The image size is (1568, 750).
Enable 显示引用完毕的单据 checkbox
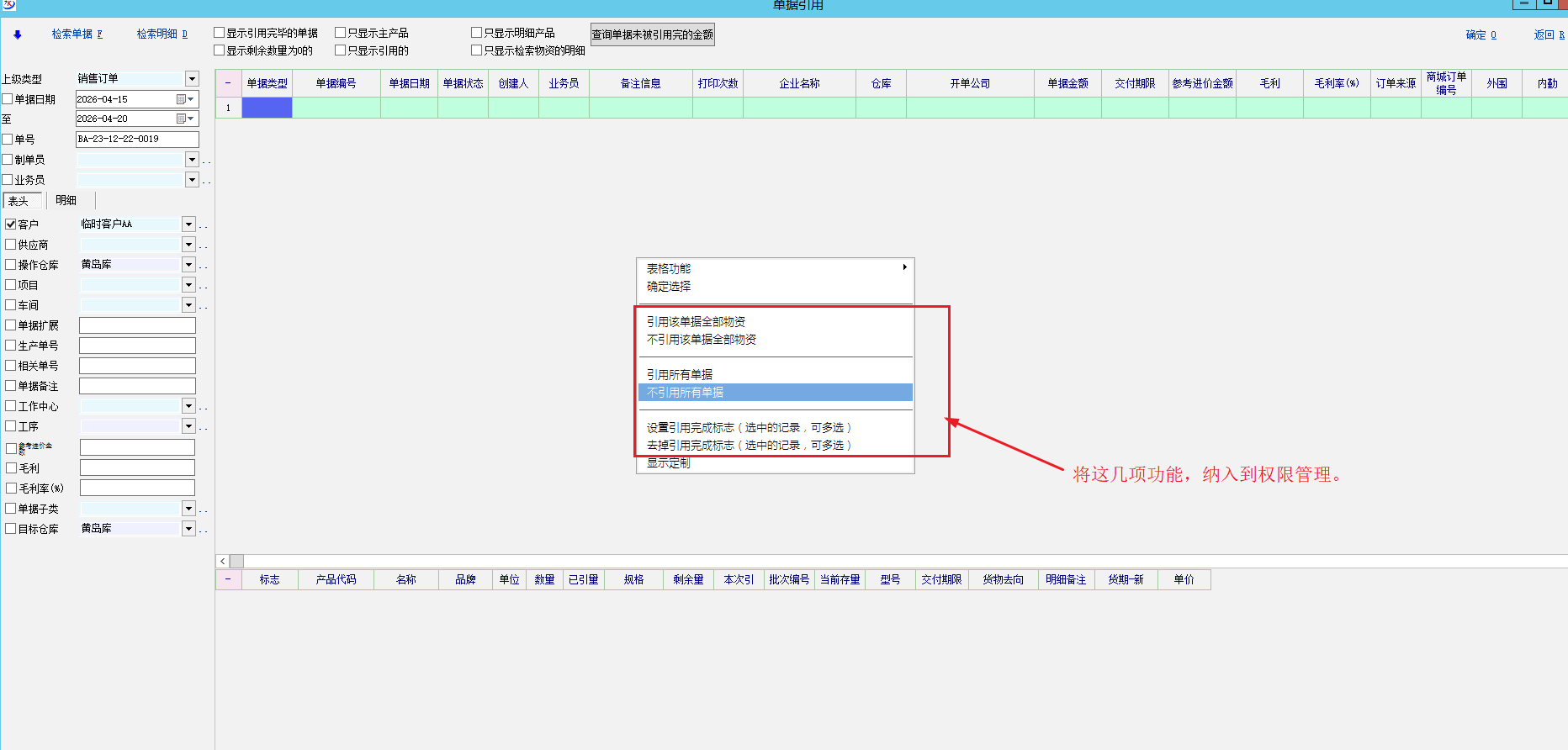tap(220, 33)
